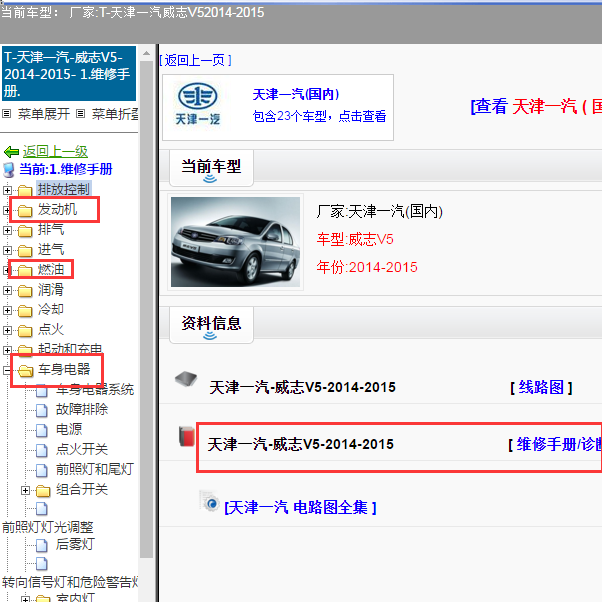602x602 pixels.
Task: Select 转向信号灯和危险警告 tree item
Action: [70, 582]
